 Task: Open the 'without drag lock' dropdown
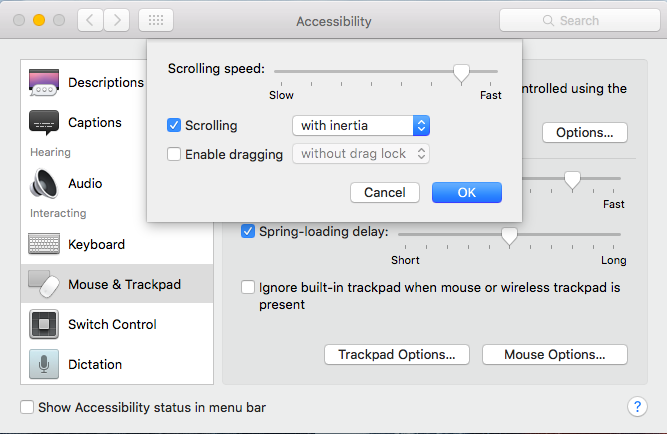(x=361, y=153)
